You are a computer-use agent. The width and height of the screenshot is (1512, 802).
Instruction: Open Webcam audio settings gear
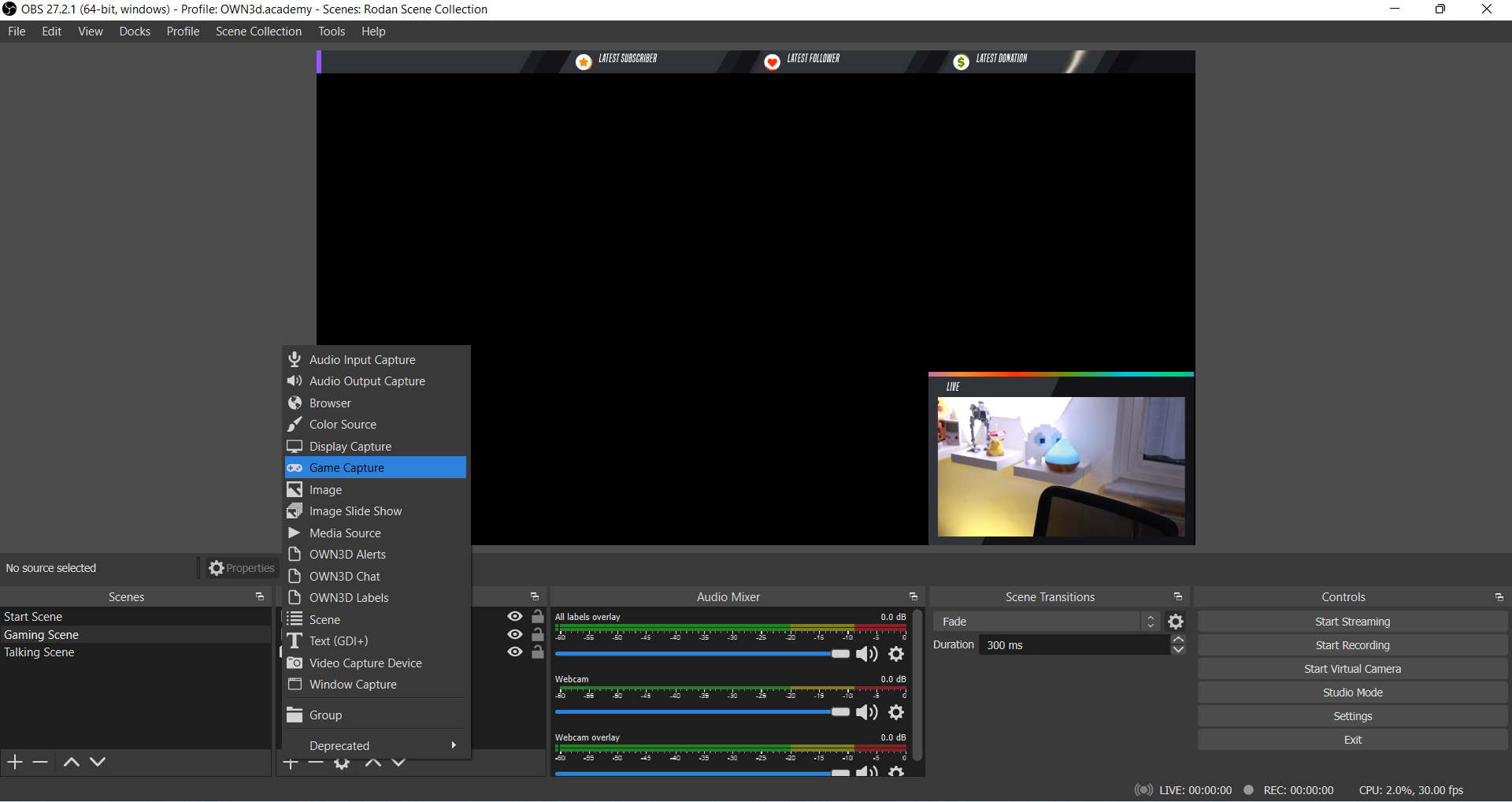click(x=896, y=712)
